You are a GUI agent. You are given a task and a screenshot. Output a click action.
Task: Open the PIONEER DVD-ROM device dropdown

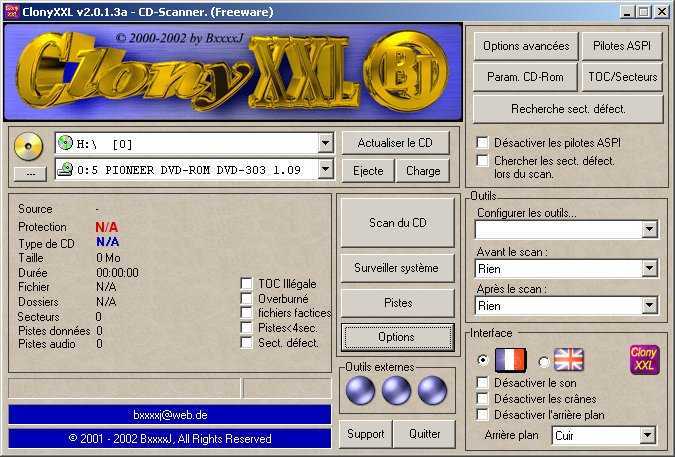tap(326, 170)
